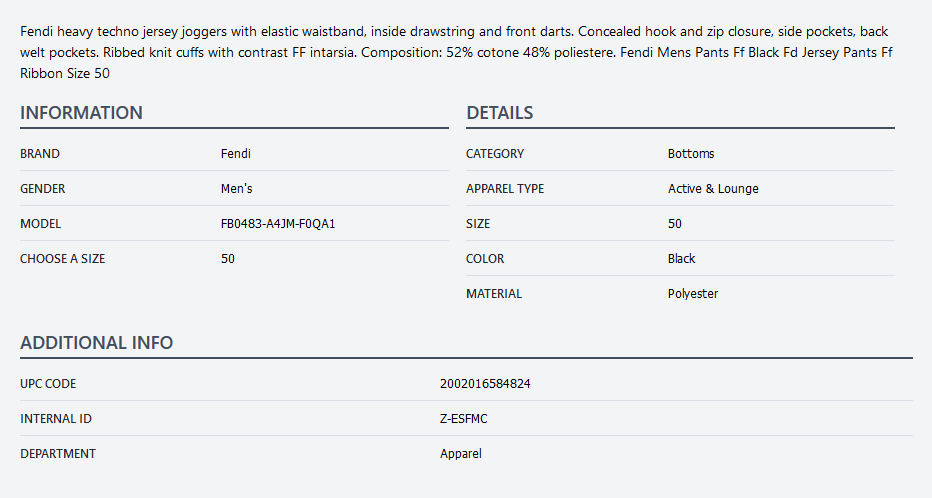Select model number FB0483-A4JM-F0QA1
The height and width of the screenshot is (498, 932).
click(x=278, y=224)
